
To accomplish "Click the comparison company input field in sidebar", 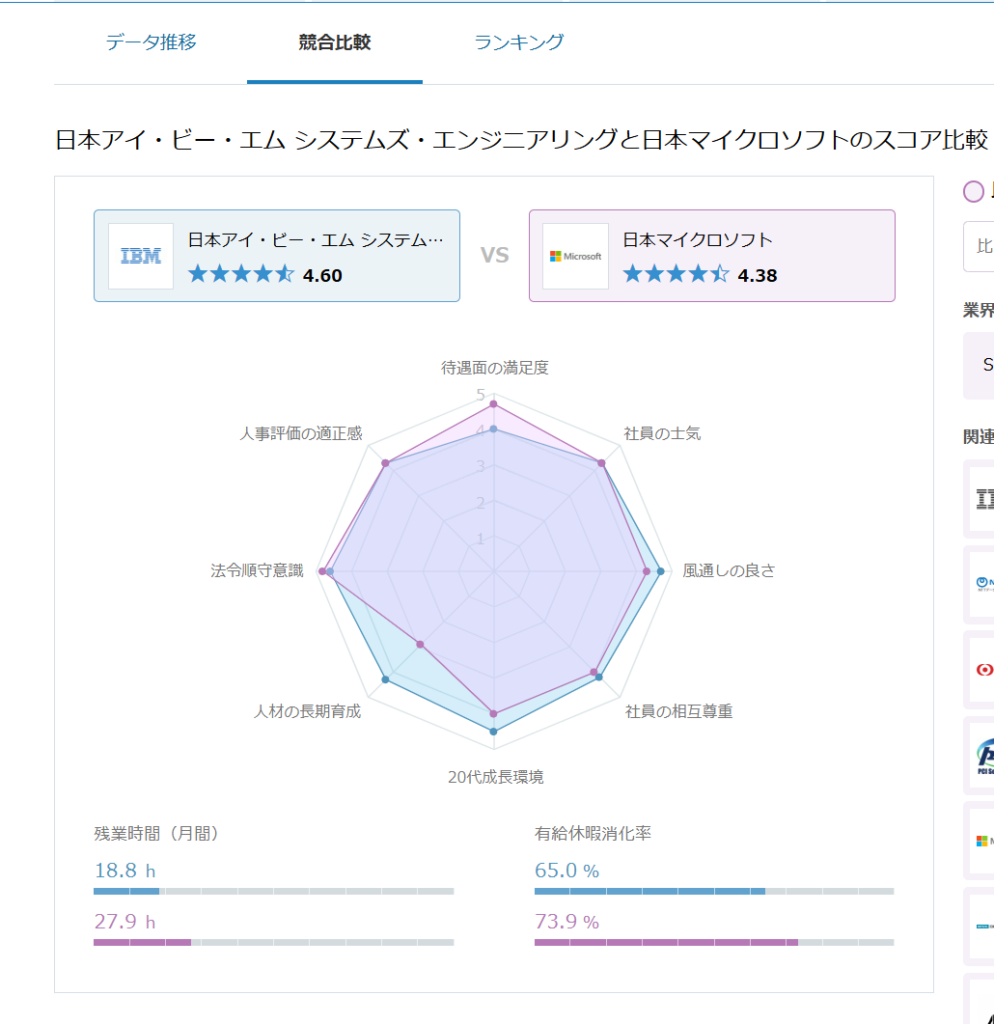I will click(978, 246).
